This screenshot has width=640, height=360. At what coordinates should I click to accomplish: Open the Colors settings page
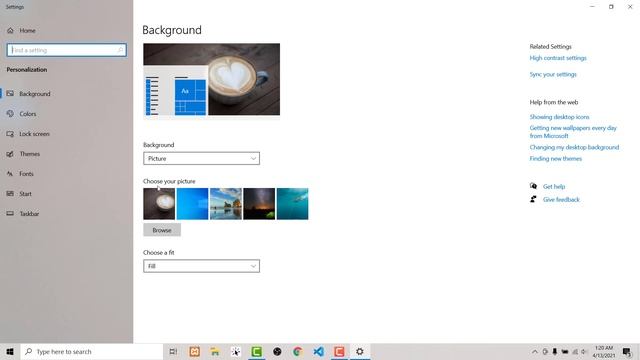click(22, 114)
